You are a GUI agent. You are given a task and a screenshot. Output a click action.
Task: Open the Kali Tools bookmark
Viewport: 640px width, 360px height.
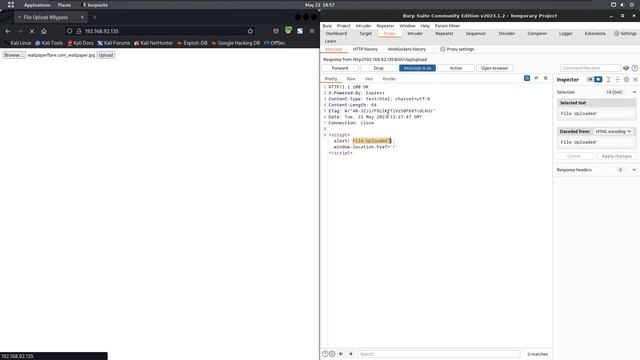coord(49,43)
